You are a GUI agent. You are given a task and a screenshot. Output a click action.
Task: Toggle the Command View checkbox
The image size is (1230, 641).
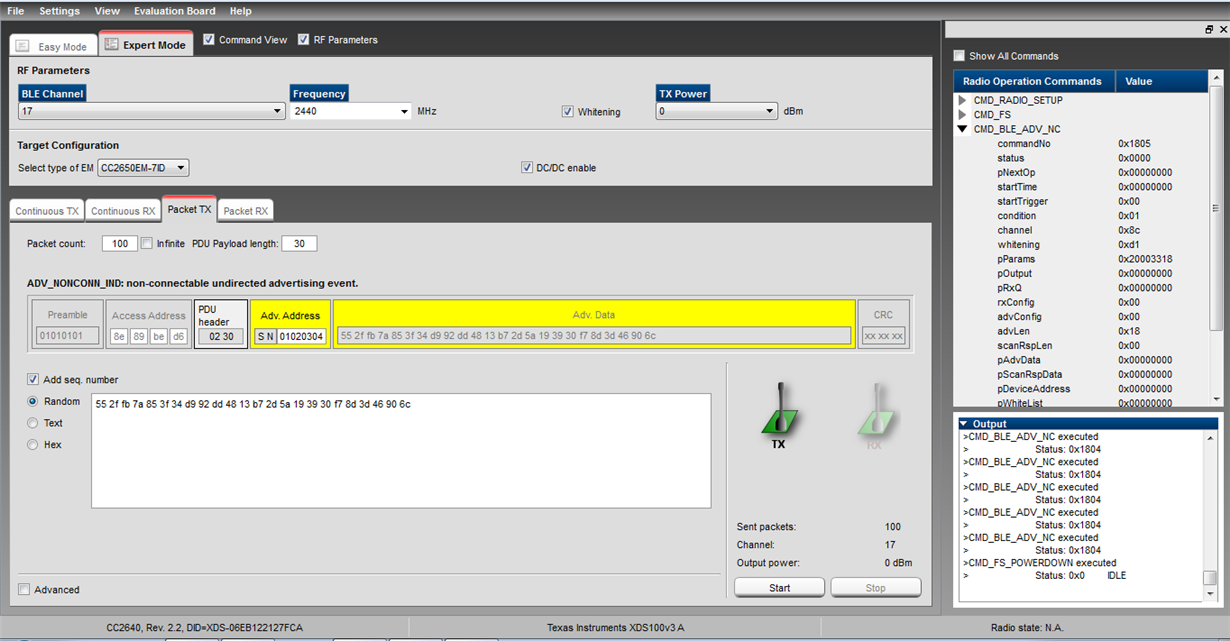click(209, 40)
